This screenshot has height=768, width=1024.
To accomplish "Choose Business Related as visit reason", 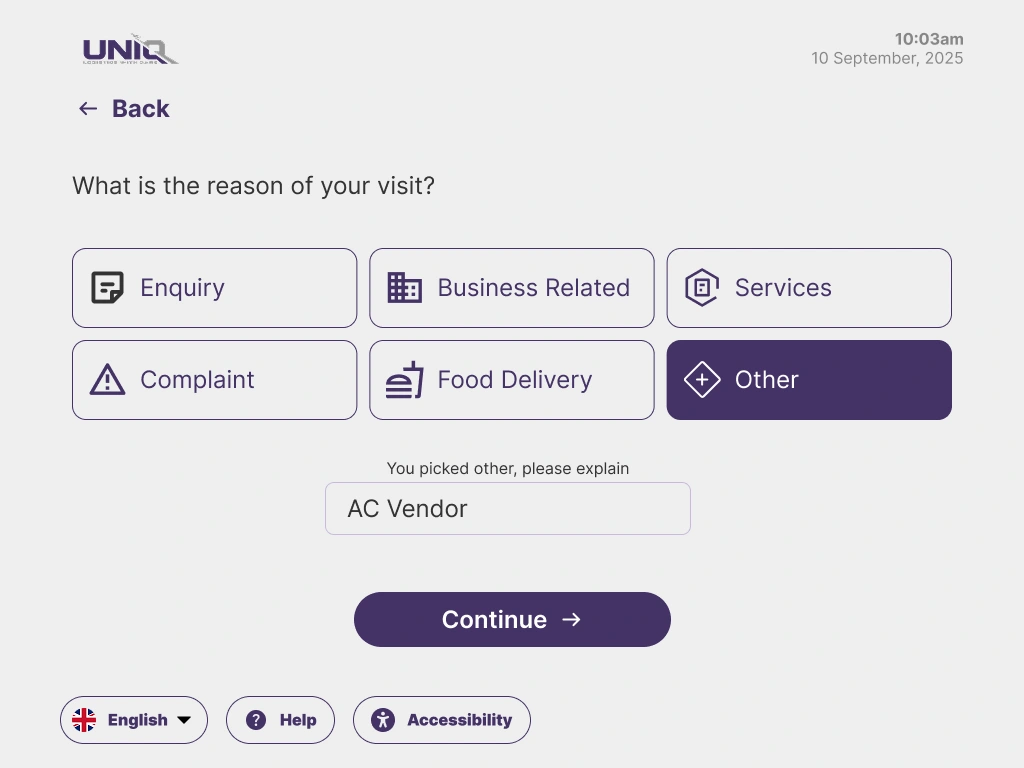I will point(511,288).
